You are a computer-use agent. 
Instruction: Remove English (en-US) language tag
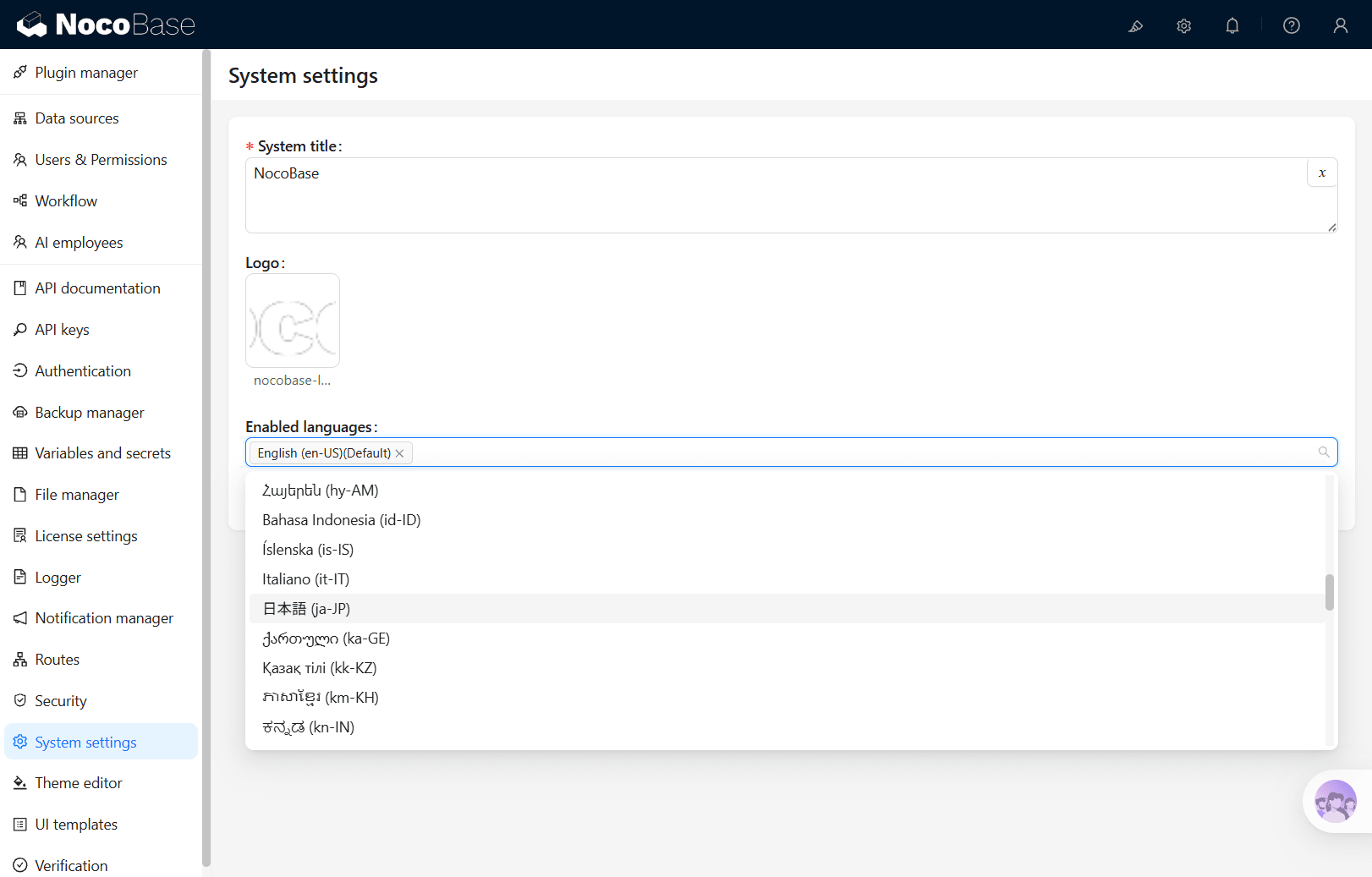(x=399, y=453)
